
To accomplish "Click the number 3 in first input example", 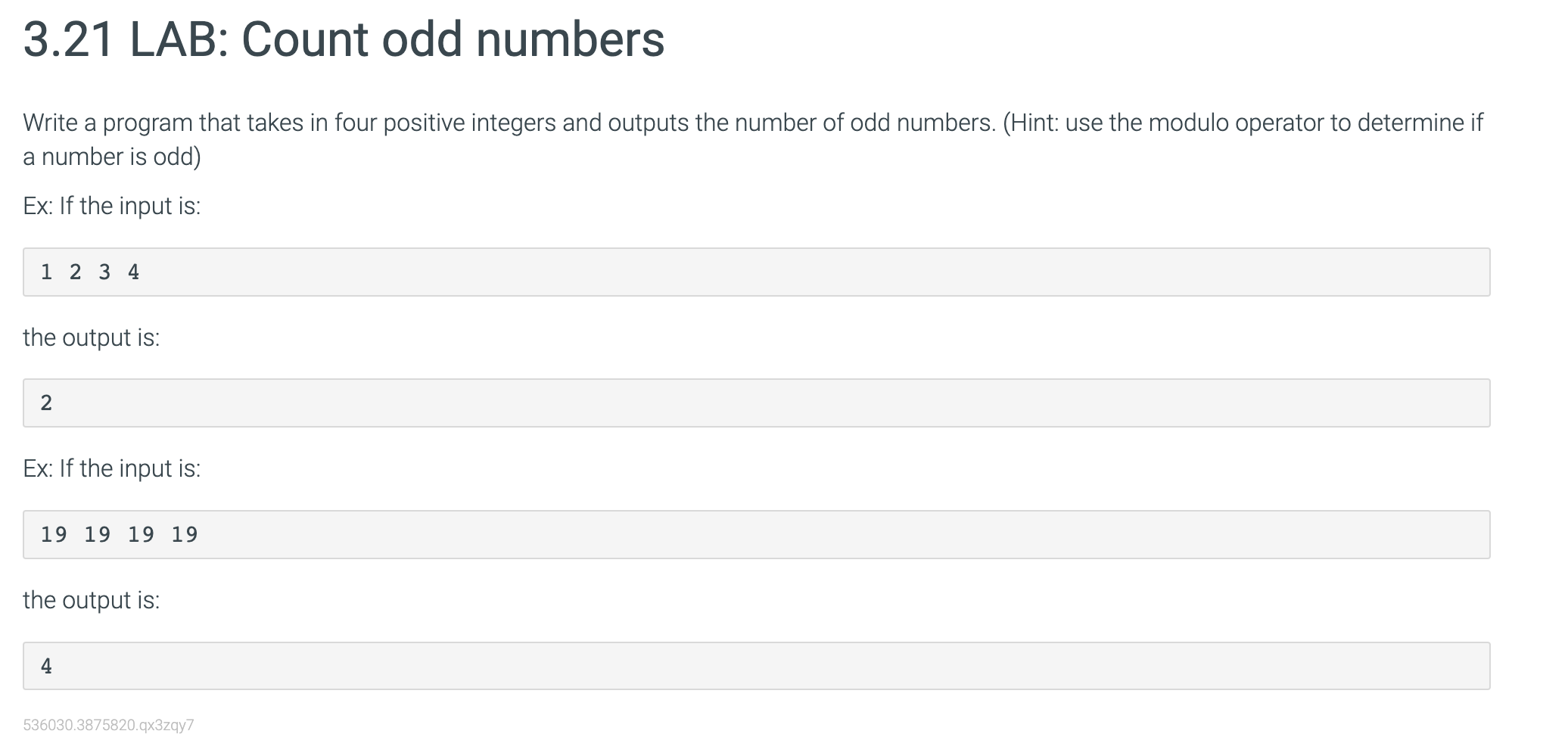I will tap(104, 272).
